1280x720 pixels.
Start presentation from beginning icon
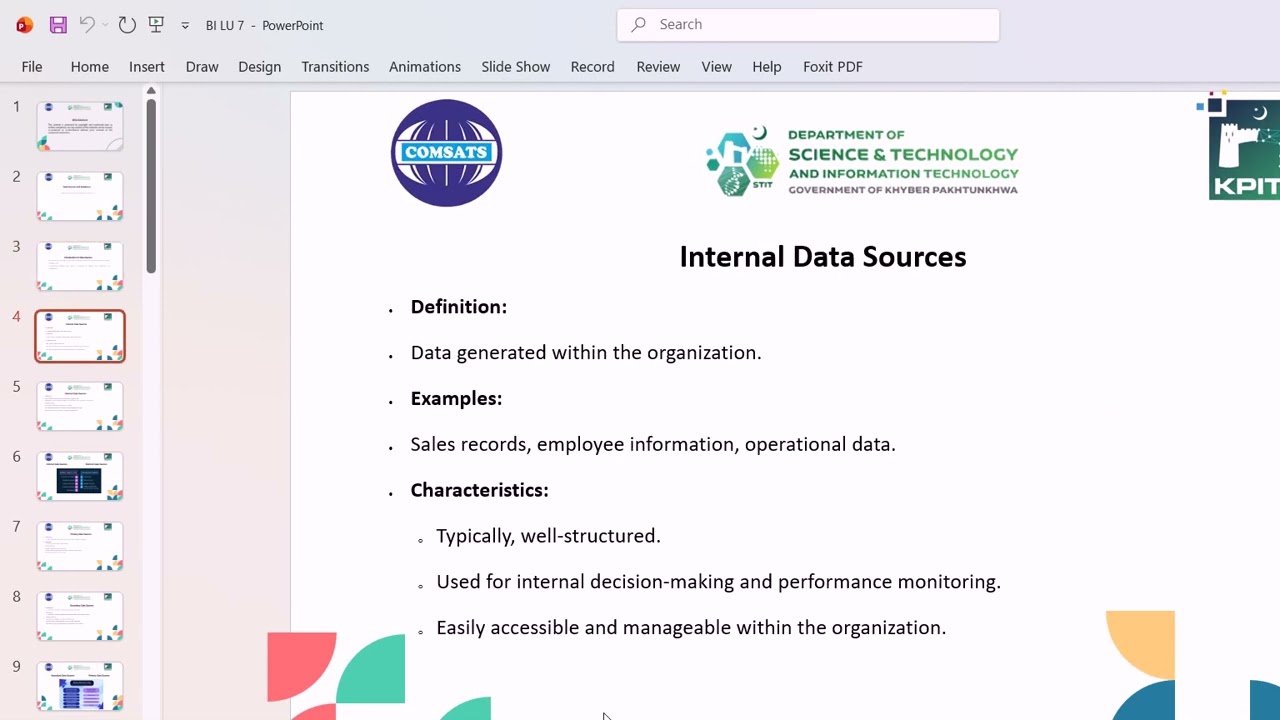click(156, 25)
